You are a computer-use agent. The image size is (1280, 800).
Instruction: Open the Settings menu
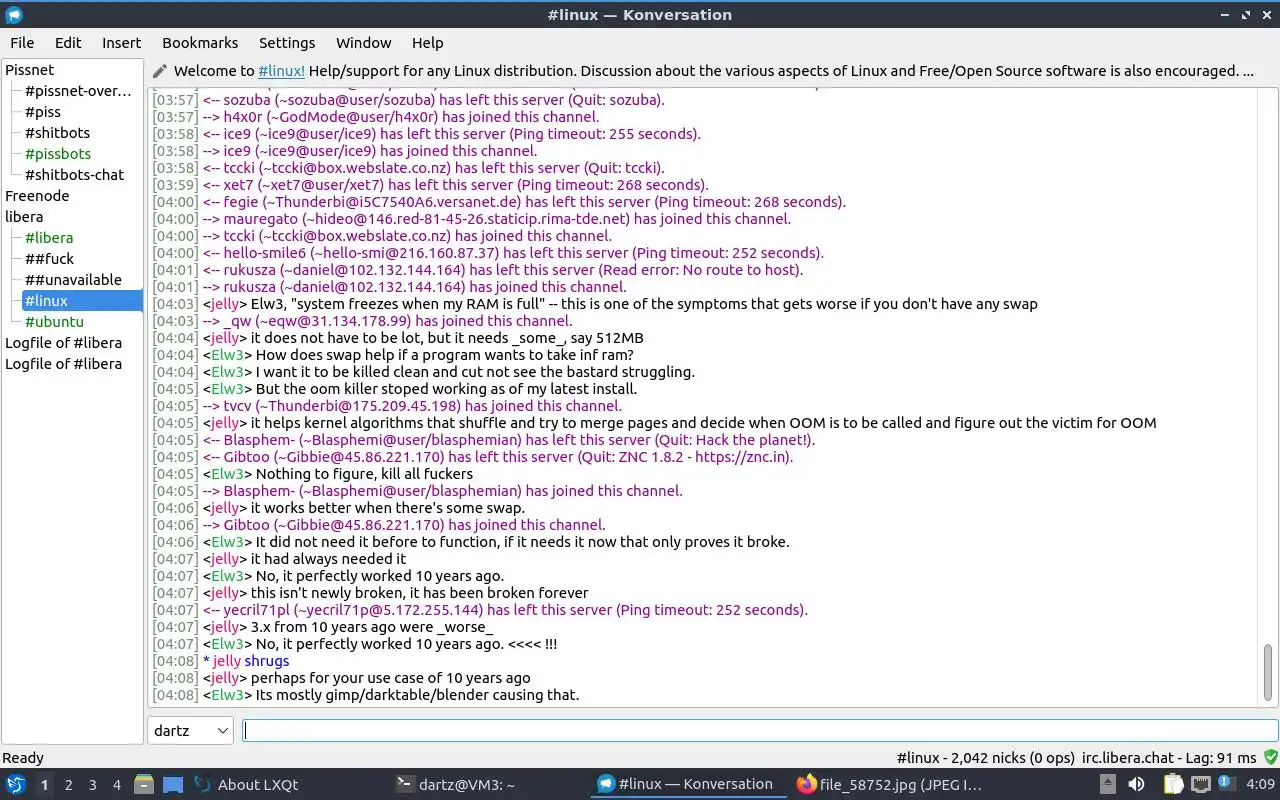287,43
